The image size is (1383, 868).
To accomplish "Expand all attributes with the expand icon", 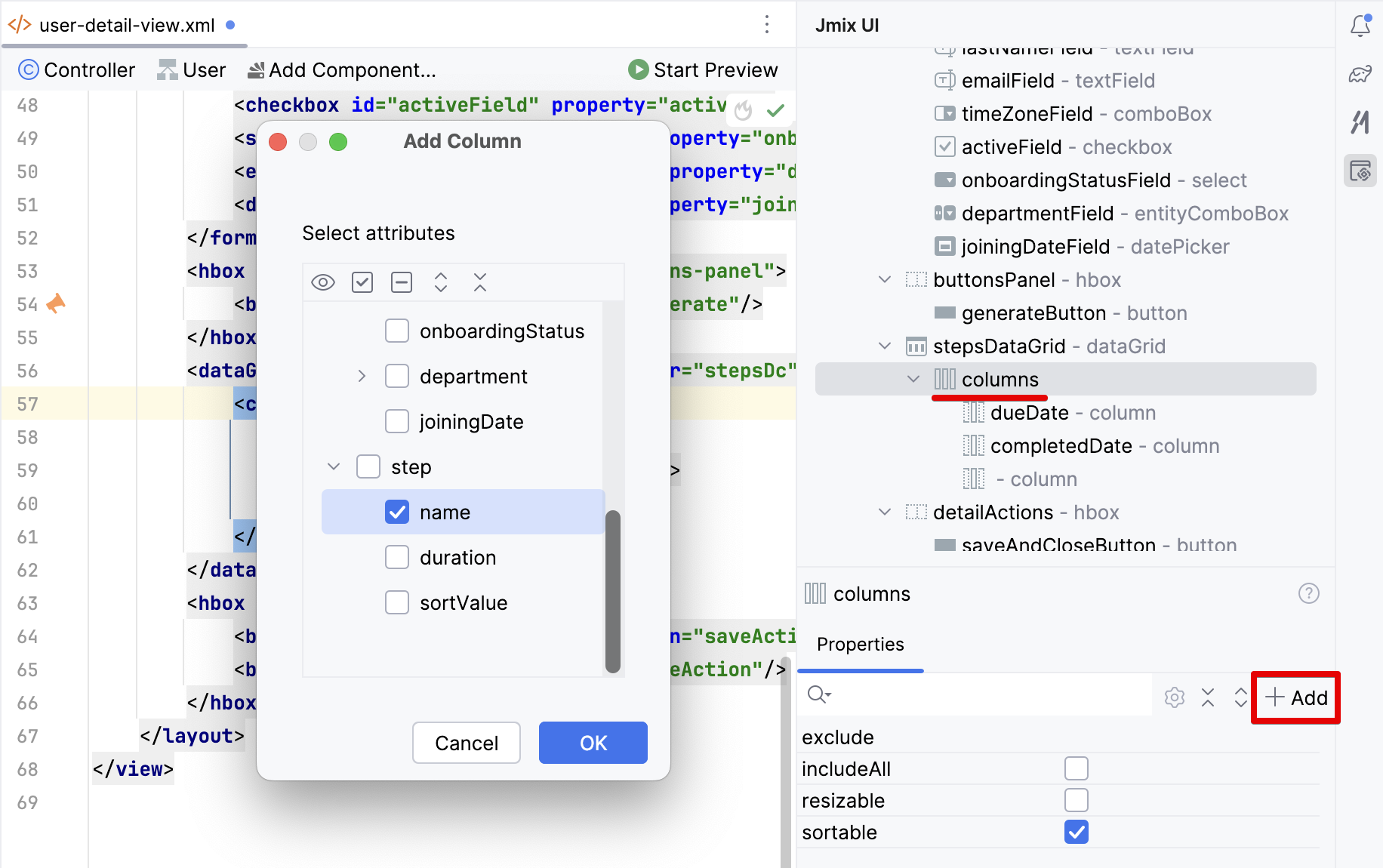I will click(x=441, y=282).
